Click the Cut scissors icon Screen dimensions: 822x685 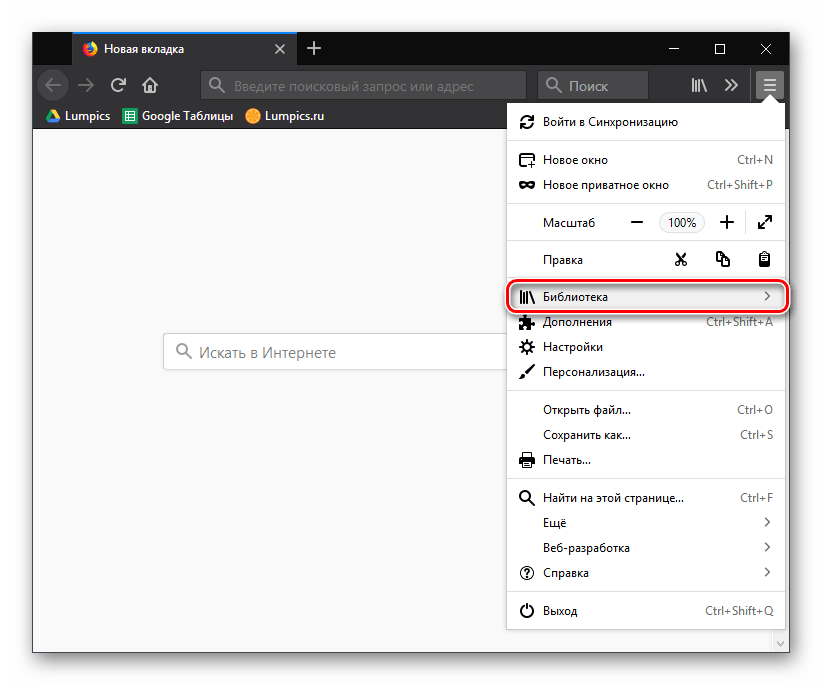coord(681,260)
